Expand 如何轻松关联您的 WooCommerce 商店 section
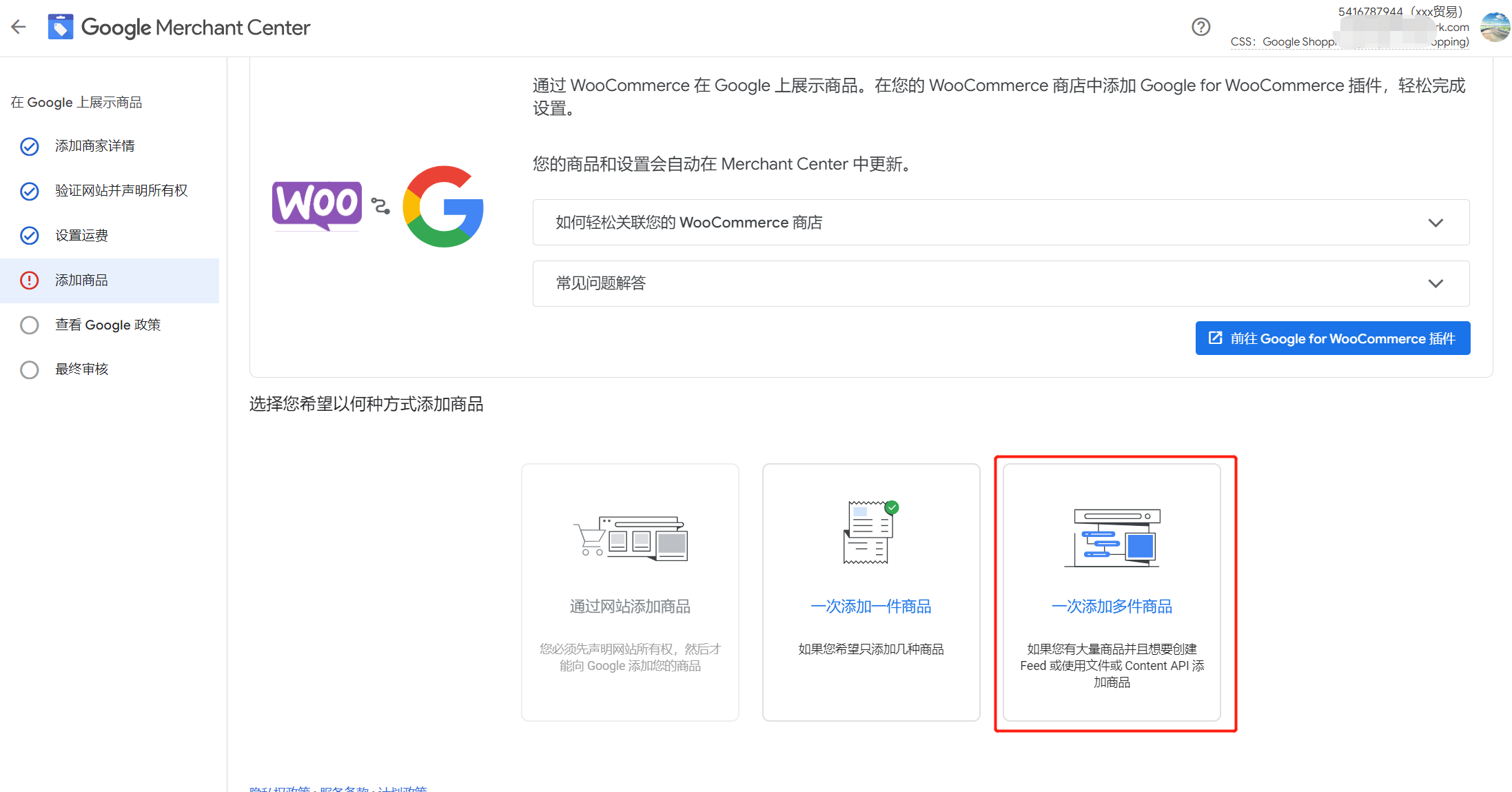The image size is (1512, 792). coord(1001,223)
